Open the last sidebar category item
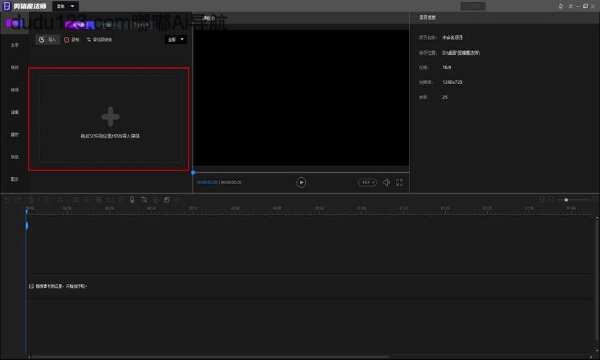The height and width of the screenshot is (360, 600). point(15,179)
